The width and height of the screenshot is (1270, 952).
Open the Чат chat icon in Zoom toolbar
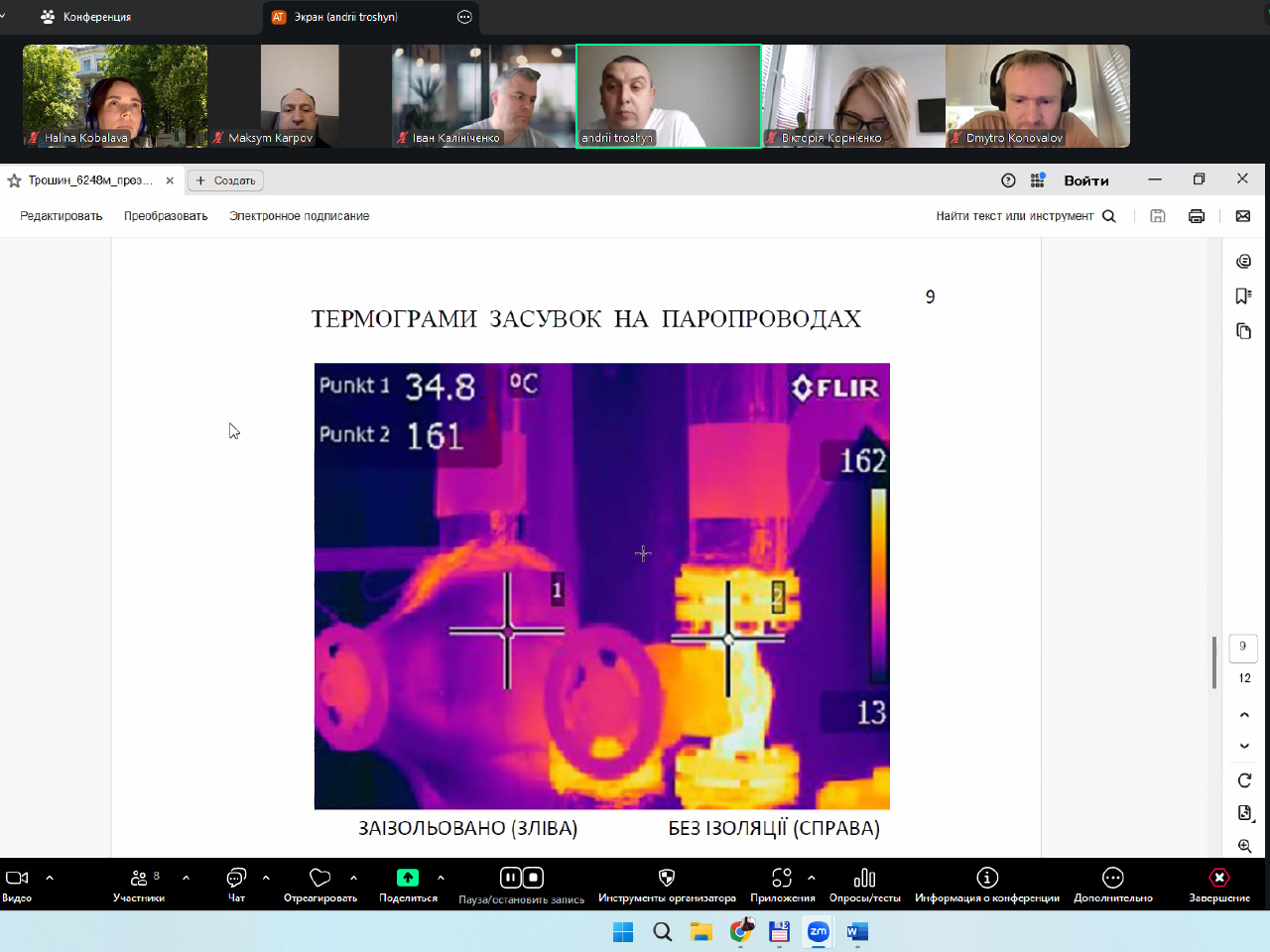pos(236,879)
